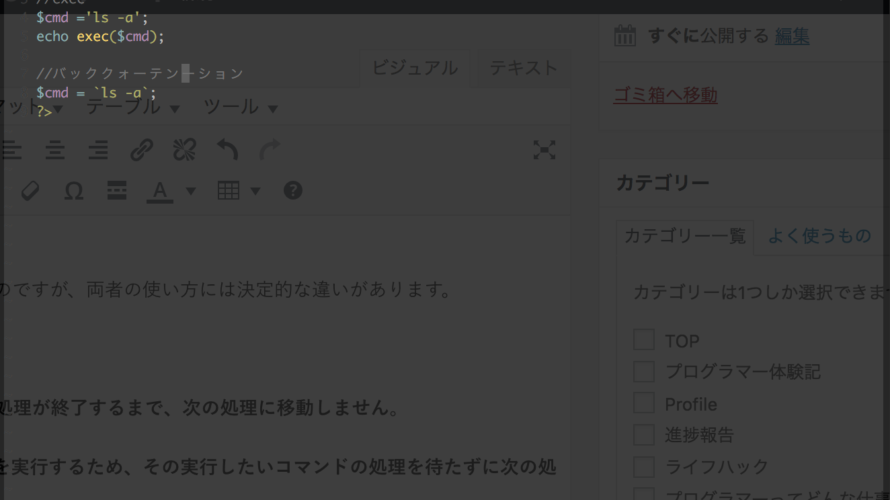The image size is (890, 500).
Task: Click ゴミ箱へ移動 link
Action: 665,95
